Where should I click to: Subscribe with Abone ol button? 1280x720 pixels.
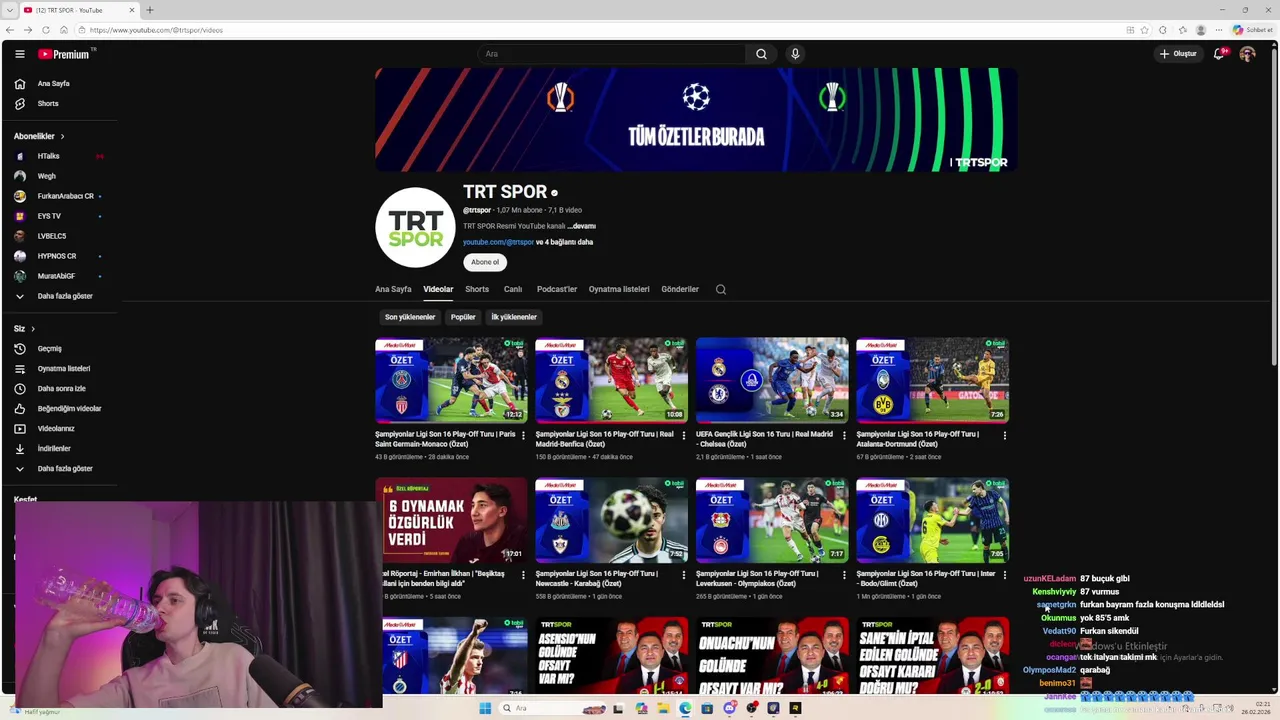pyautogui.click(x=485, y=262)
